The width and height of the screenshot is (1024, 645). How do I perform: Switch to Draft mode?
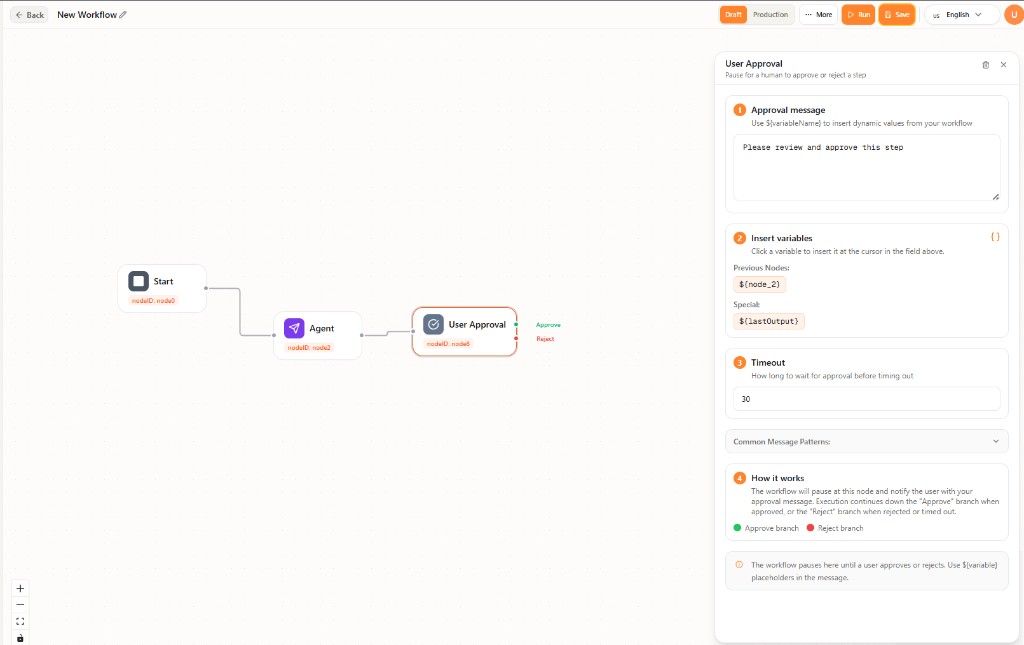[x=733, y=14]
